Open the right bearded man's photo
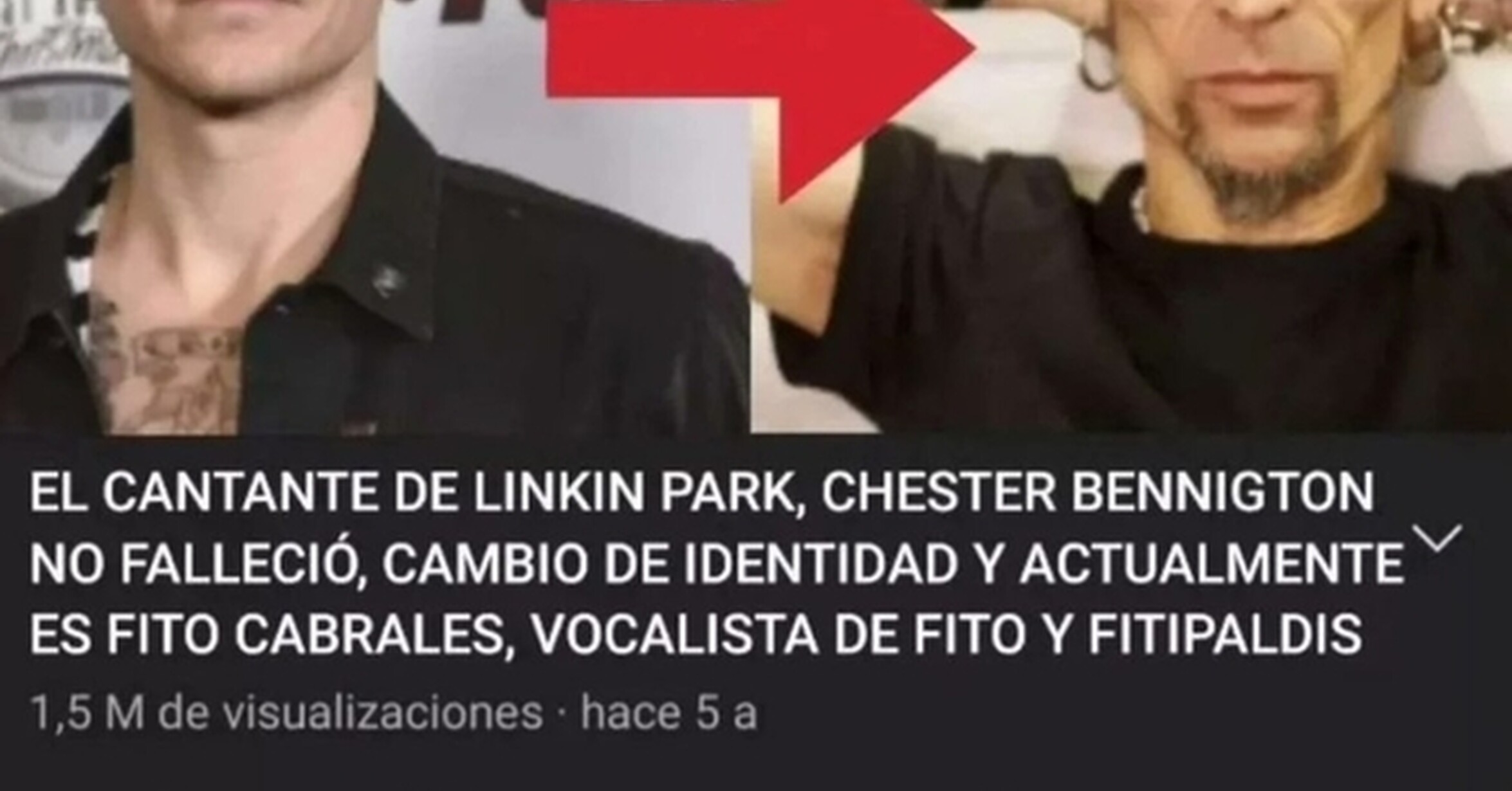The image size is (1512, 791). (1131, 217)
